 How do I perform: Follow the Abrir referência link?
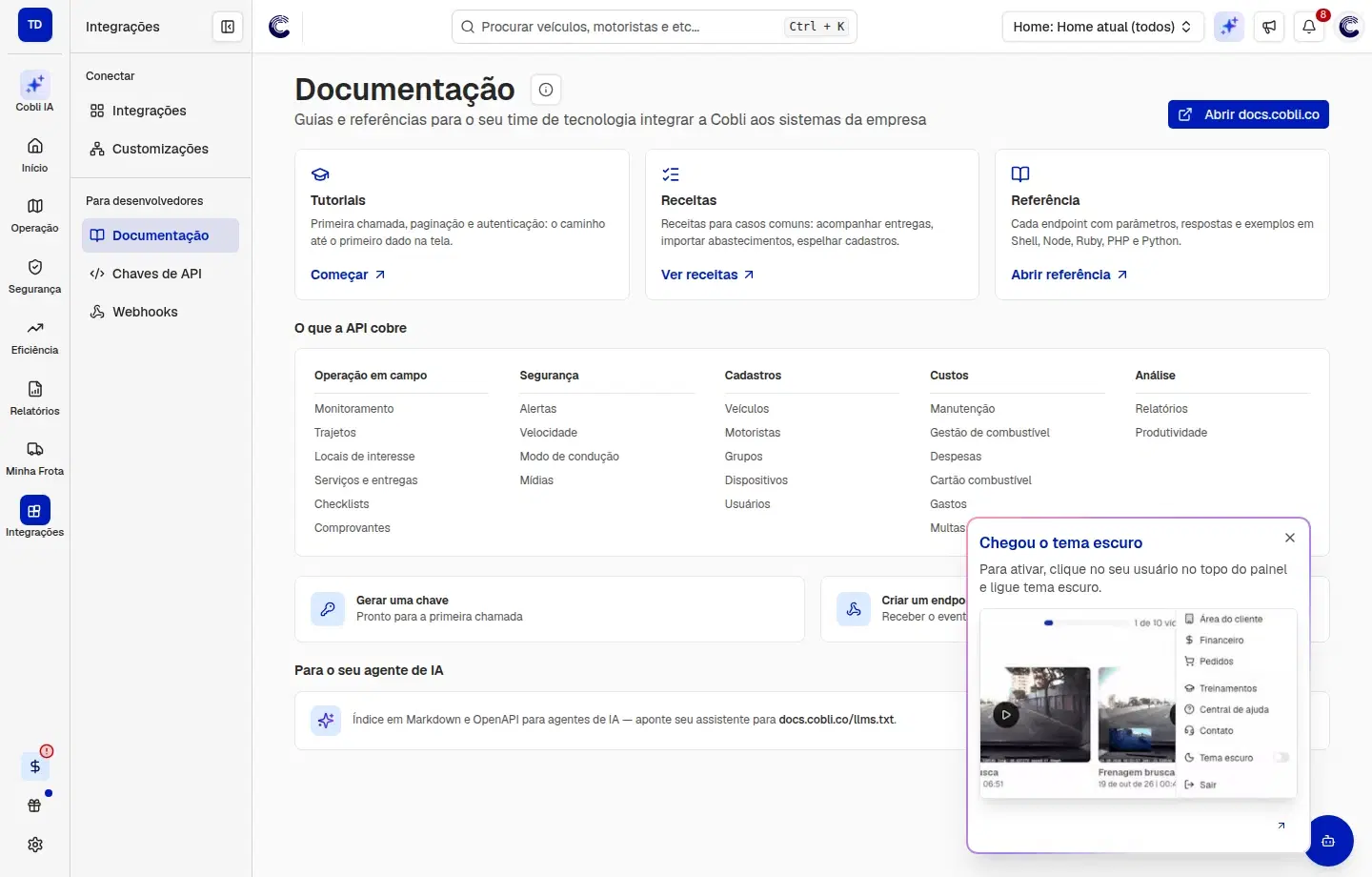(x=1069, y=275)
